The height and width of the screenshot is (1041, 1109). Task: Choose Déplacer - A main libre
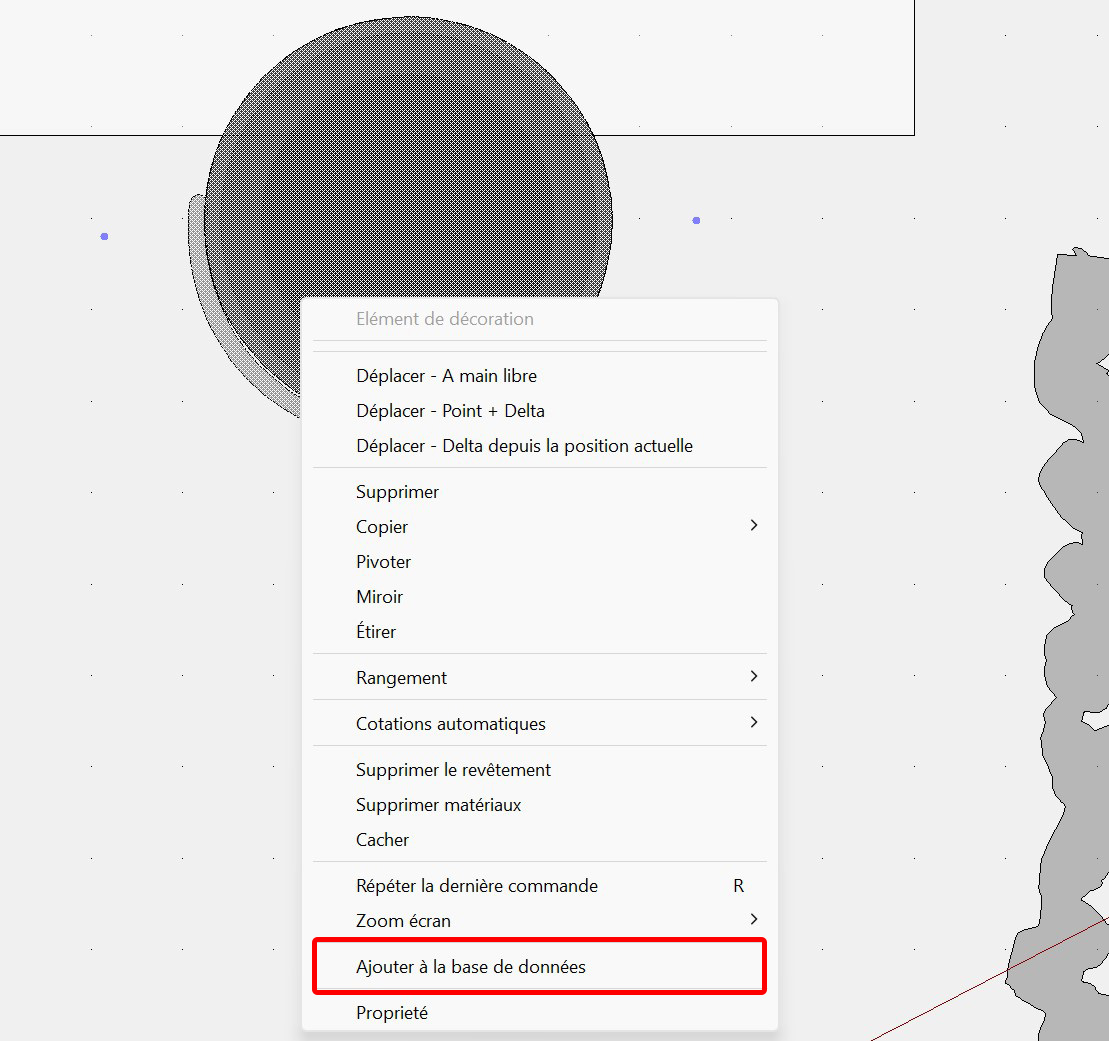point(446,376)
